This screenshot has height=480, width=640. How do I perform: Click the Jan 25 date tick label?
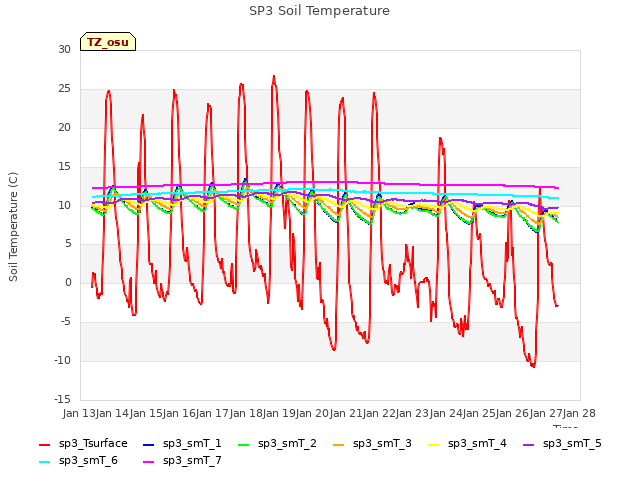pyautogui.click(x=479, y=413)
